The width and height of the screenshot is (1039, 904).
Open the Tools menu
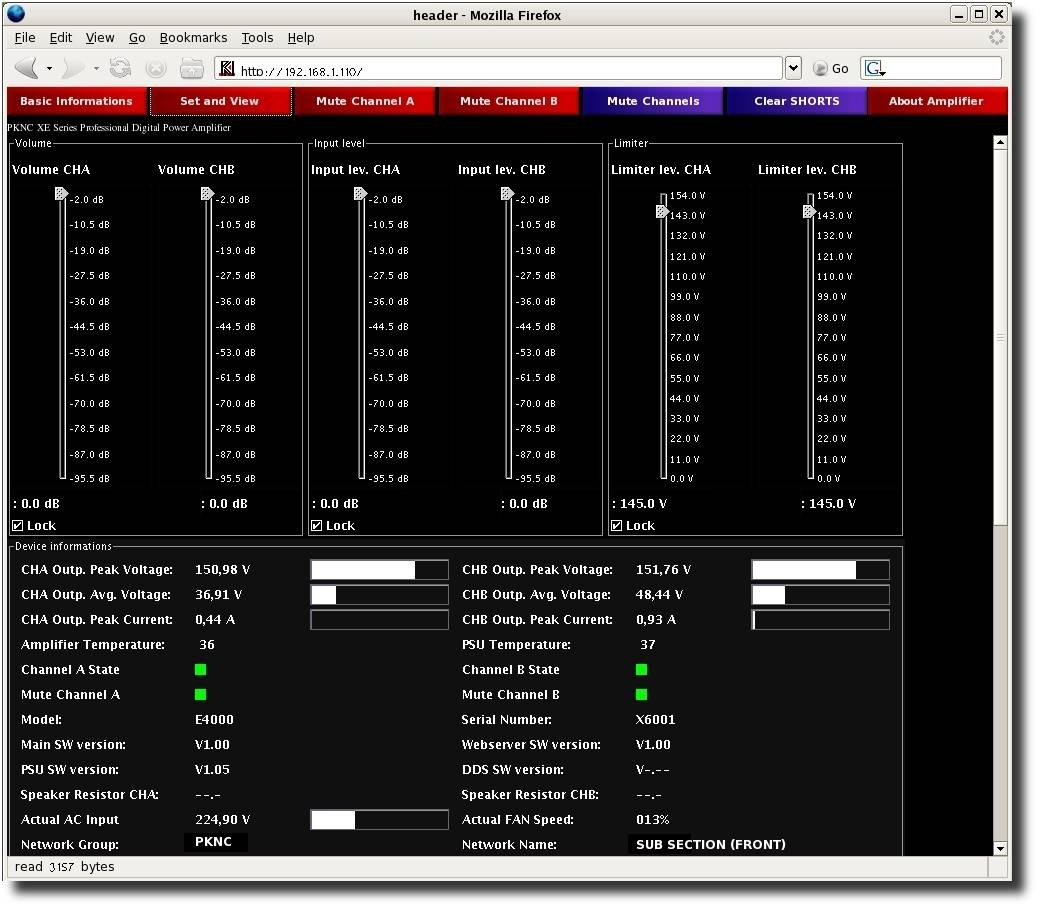click(x=257, y=38)
